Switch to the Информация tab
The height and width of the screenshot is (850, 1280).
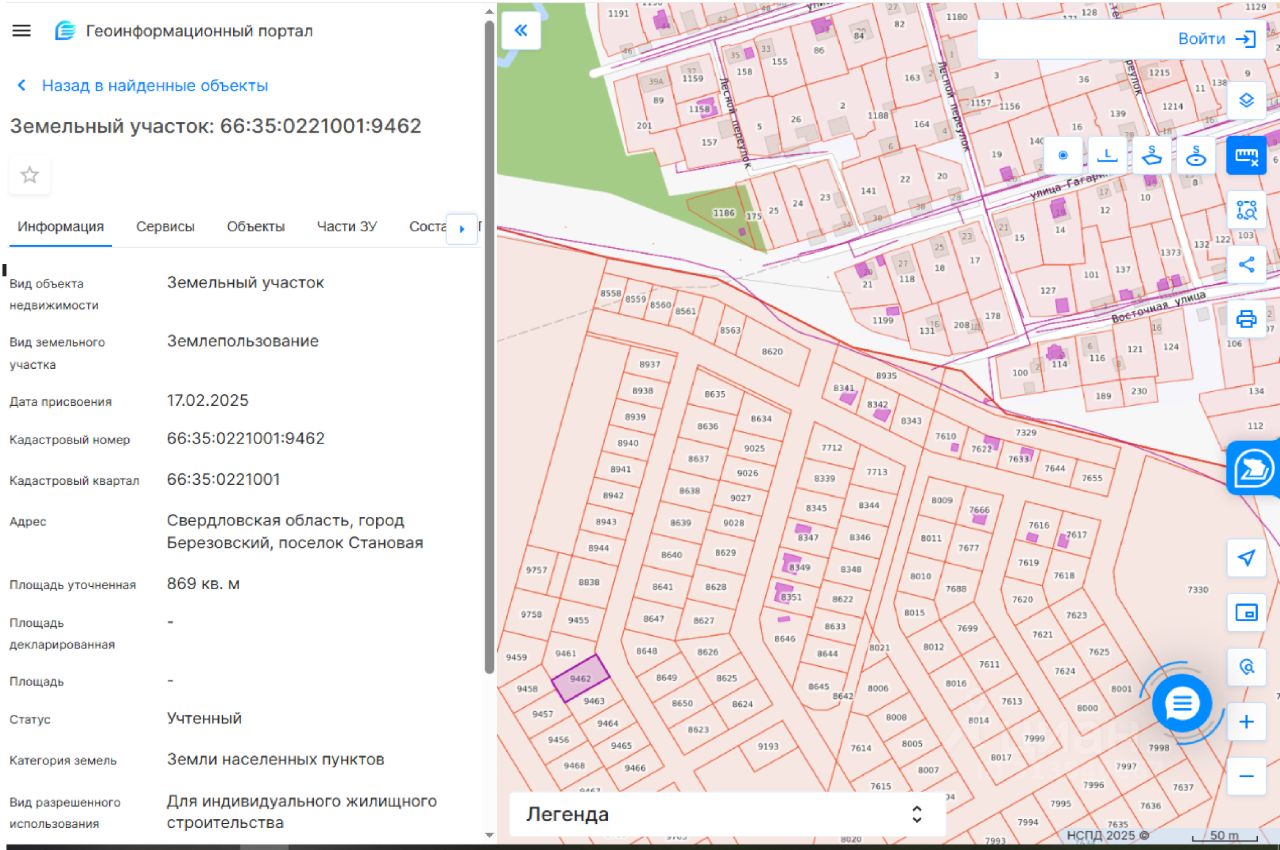61,227
